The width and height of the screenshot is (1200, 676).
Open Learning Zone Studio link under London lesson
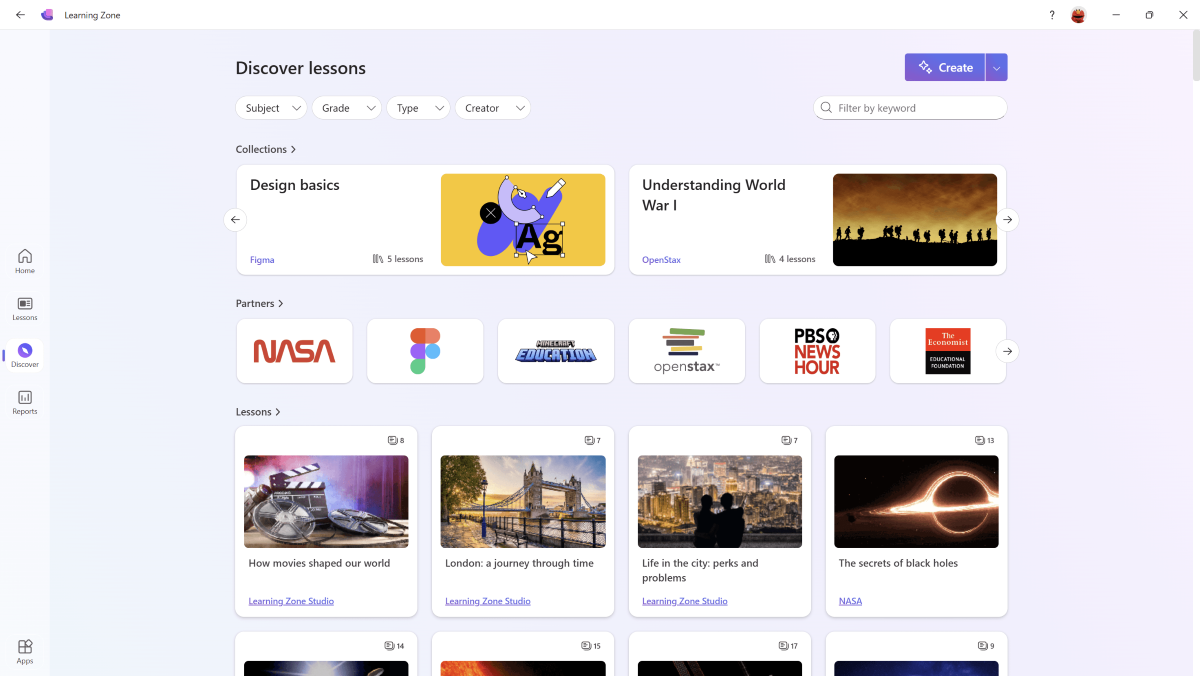coord(488,601)
